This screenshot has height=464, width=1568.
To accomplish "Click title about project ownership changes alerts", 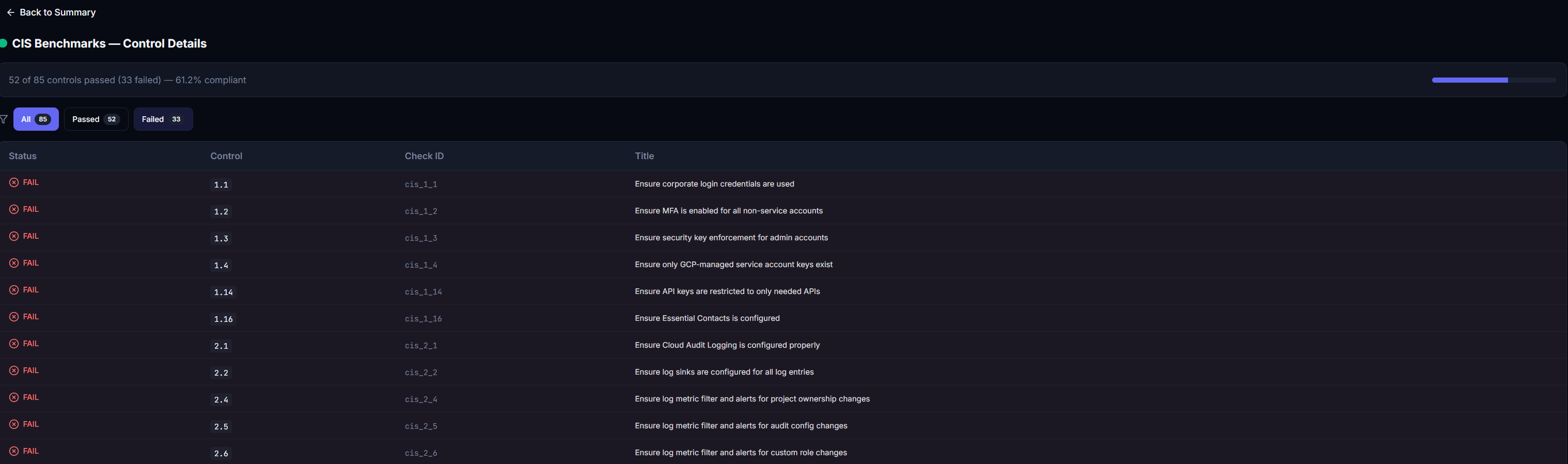I will 752,399.
